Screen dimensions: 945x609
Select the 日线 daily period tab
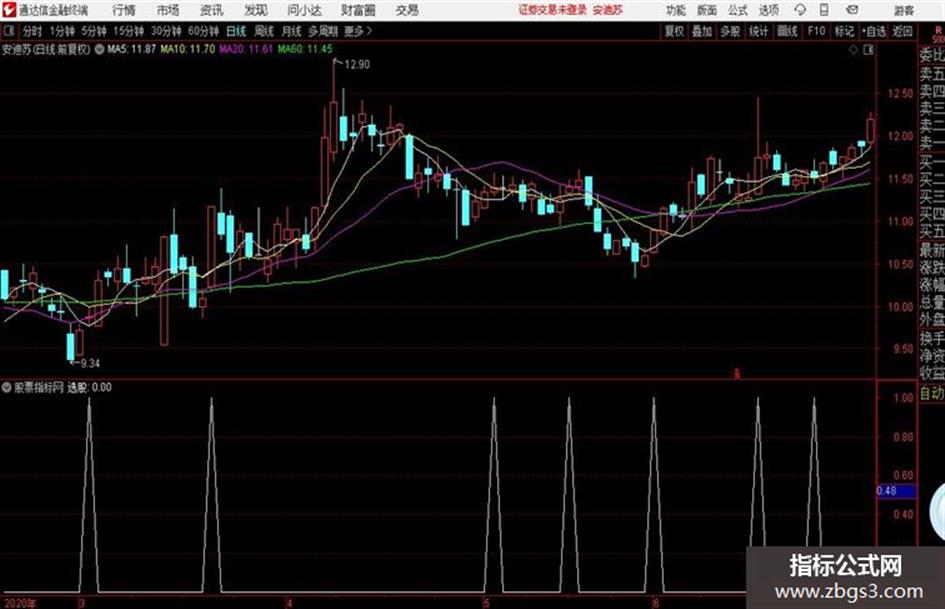coord(236,31)
